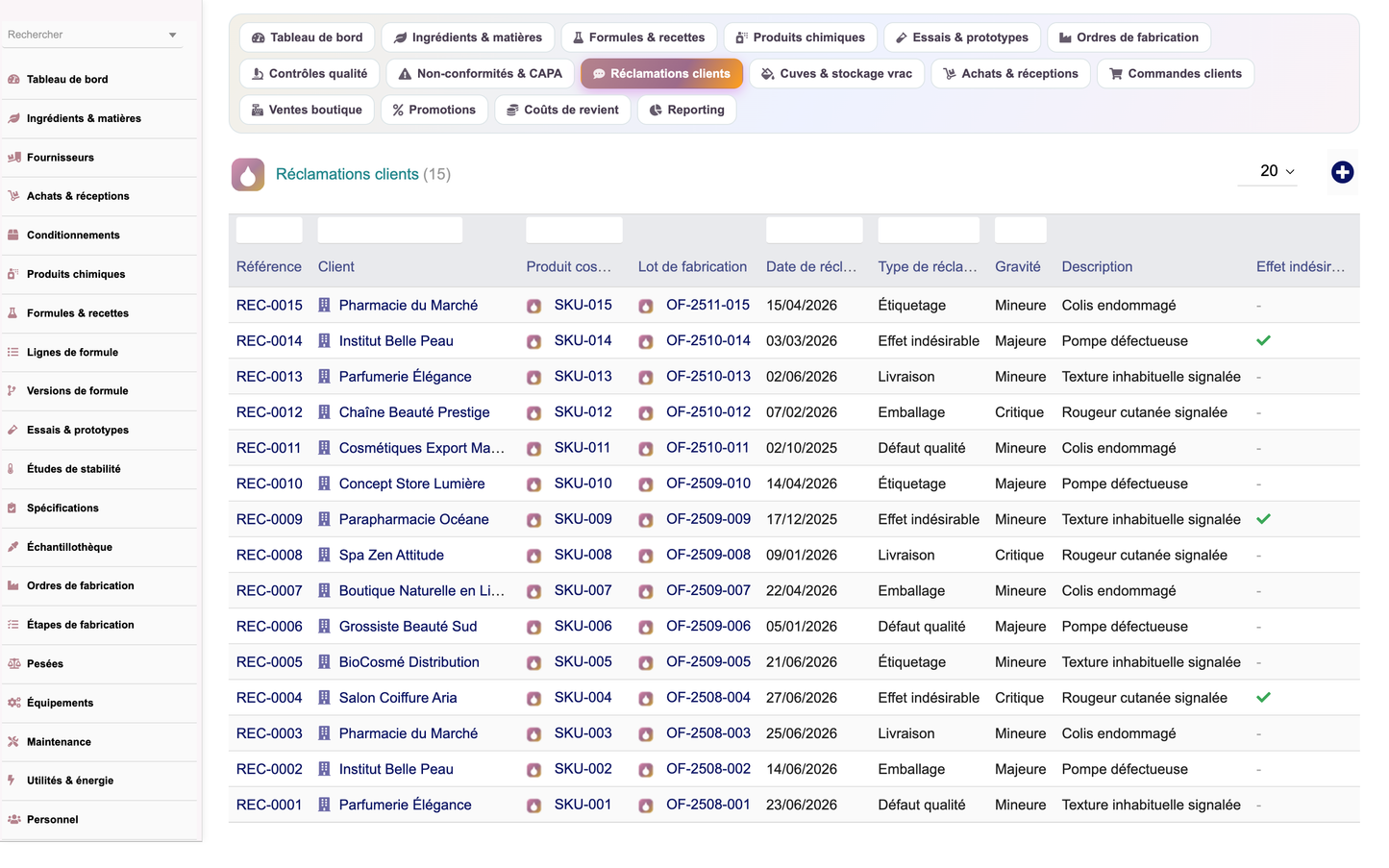Viewport: 1389px width, 868px height.
Task: Click the Lignes de formule sidebar icon
Action: coord(13,353)
